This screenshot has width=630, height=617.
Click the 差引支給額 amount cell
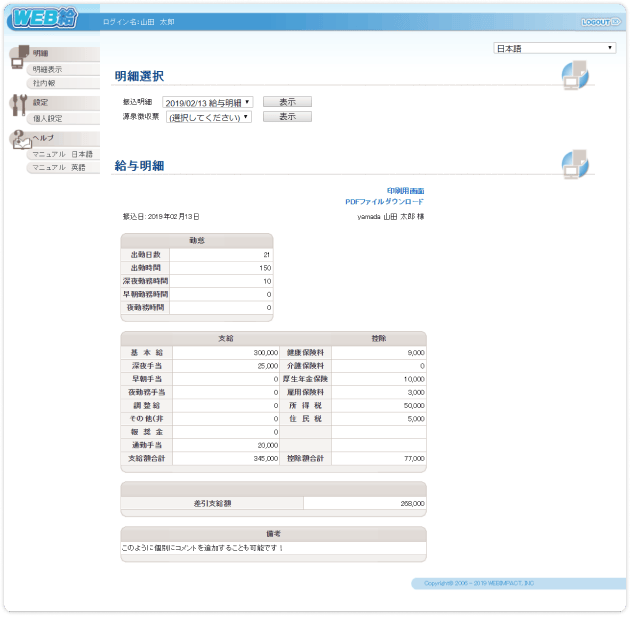tap(365, 503)
